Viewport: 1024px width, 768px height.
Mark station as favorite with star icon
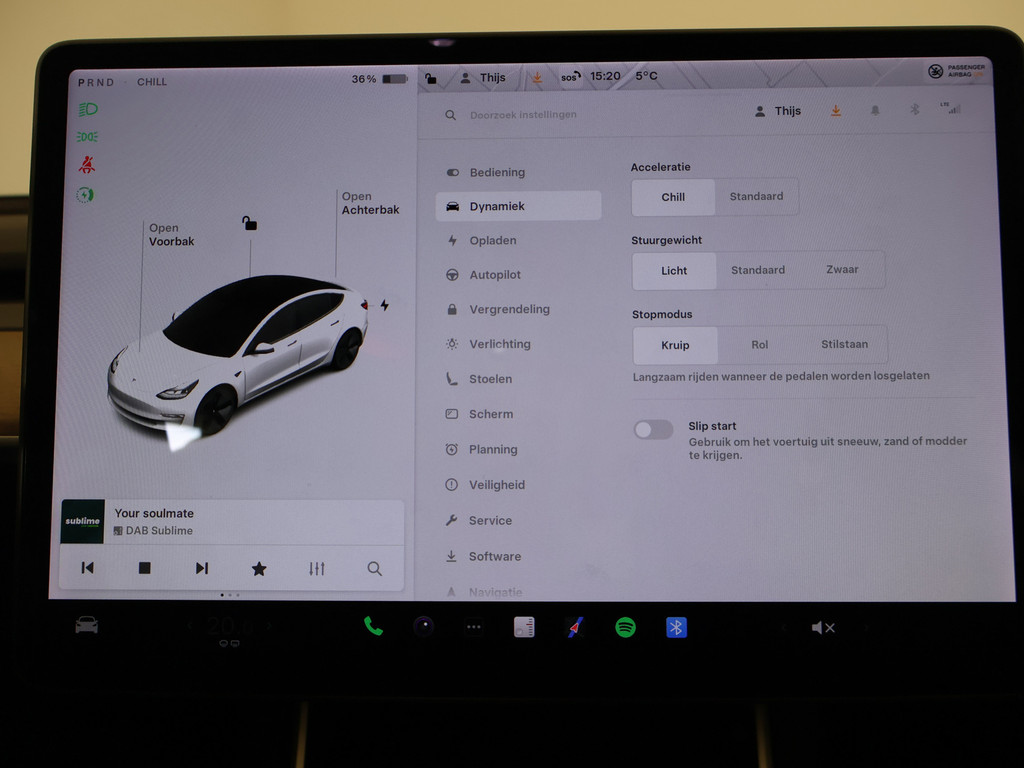(259, 568)
